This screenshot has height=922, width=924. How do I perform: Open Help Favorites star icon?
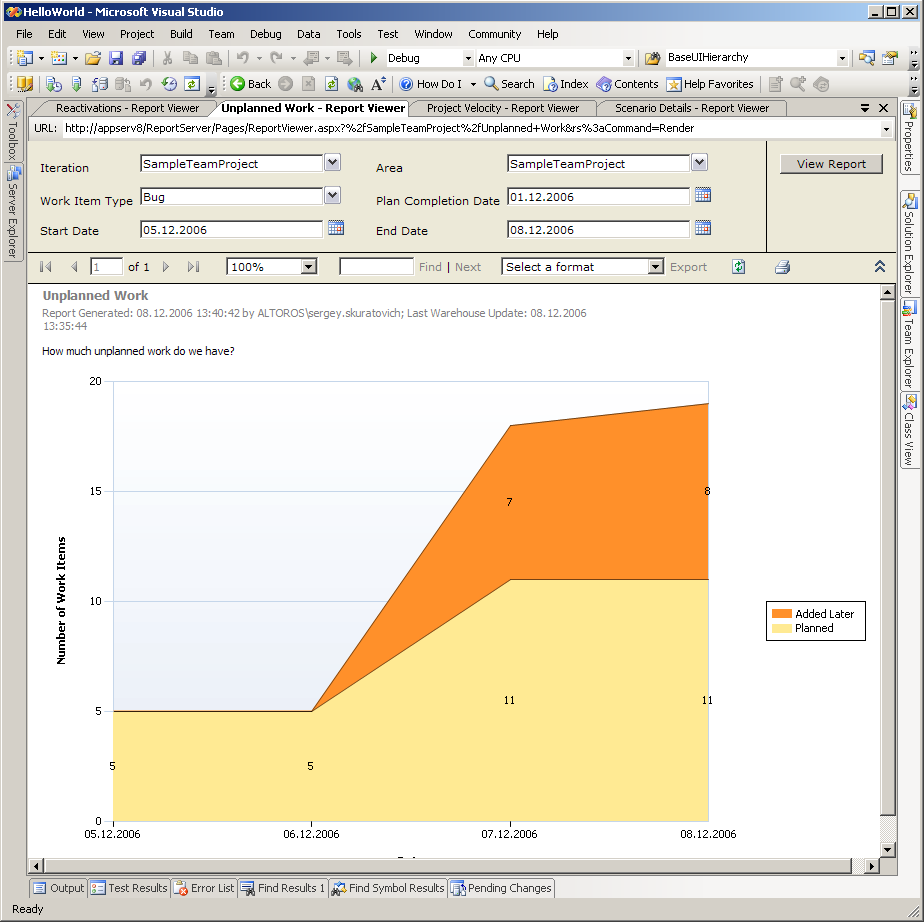tap(710, 84)
